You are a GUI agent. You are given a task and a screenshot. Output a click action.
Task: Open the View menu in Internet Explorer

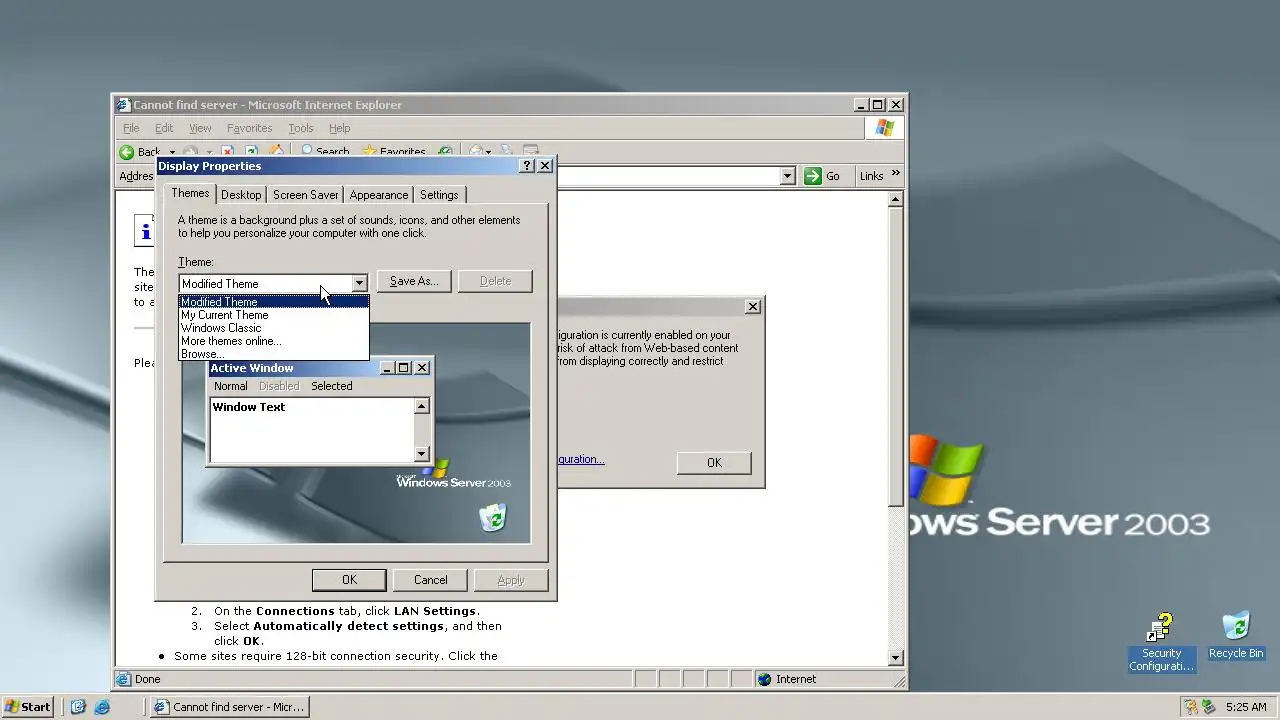click(200, 128)
